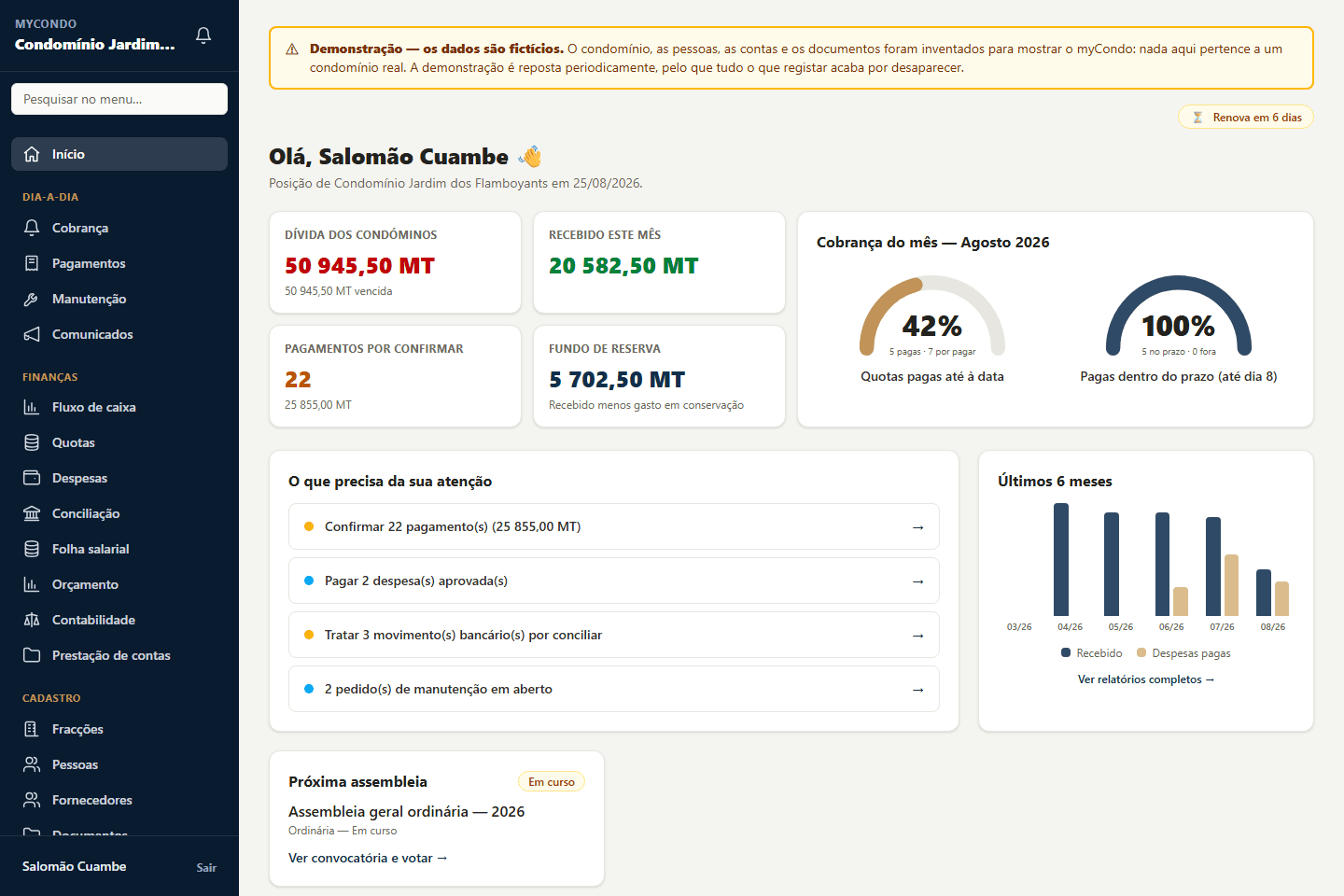Click the Pagamentos por confirmar card
1344x896 pixels.
[395, 376]
